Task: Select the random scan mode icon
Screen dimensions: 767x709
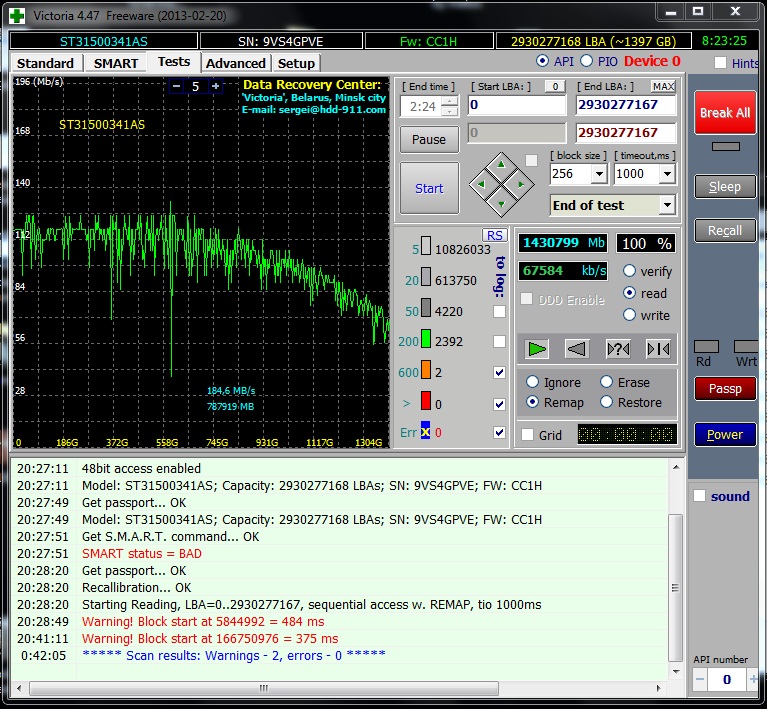Action: [618, 349]
